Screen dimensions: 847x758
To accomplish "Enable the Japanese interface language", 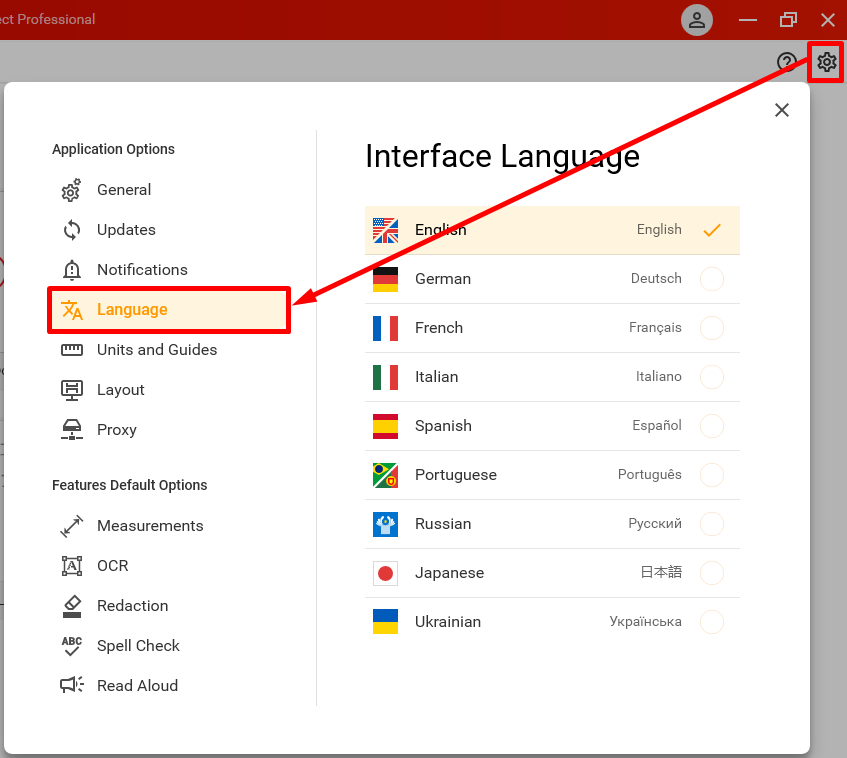I will tap(712, 573).
